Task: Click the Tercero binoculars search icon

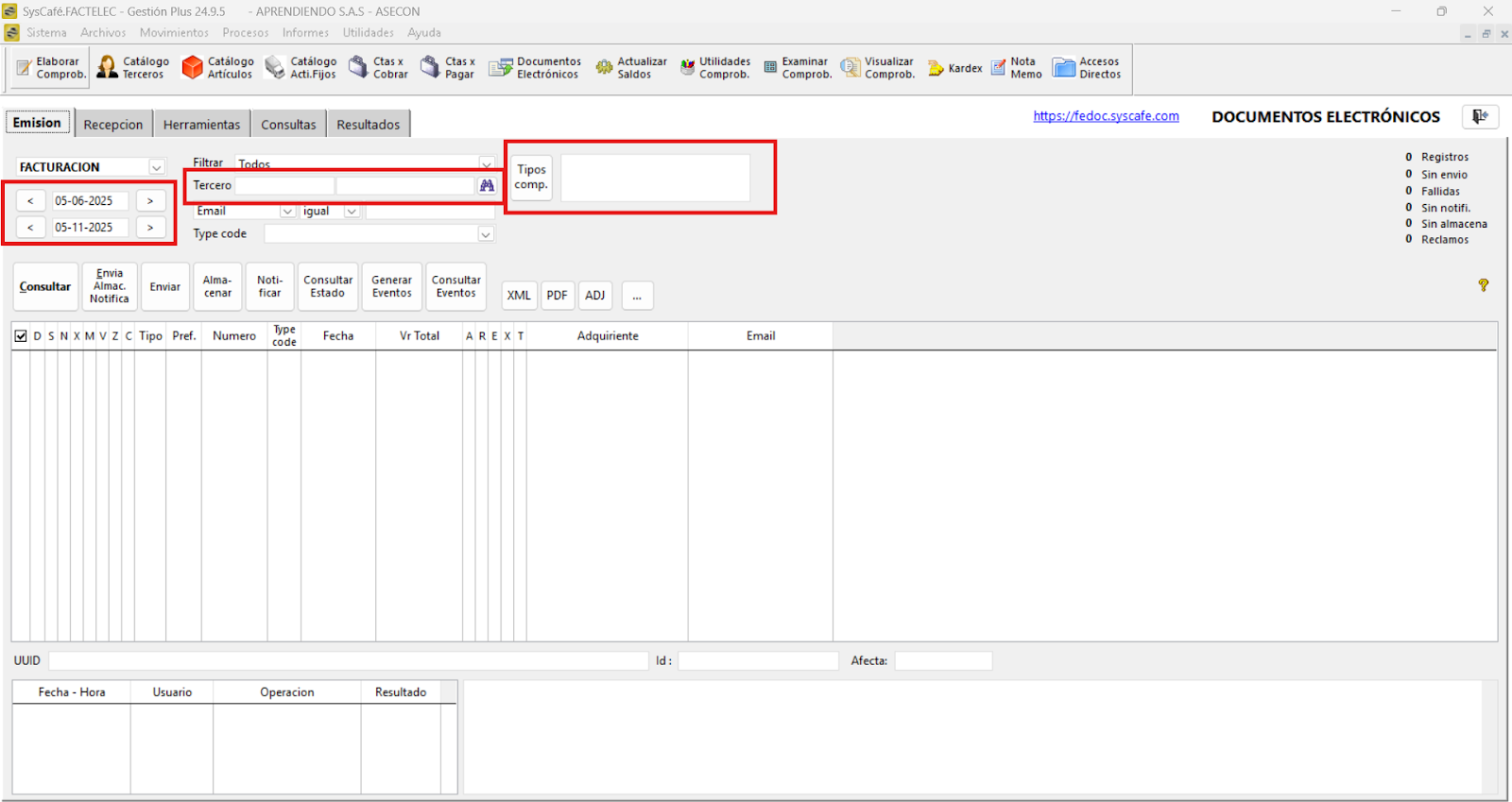Action: click(487, 186)
